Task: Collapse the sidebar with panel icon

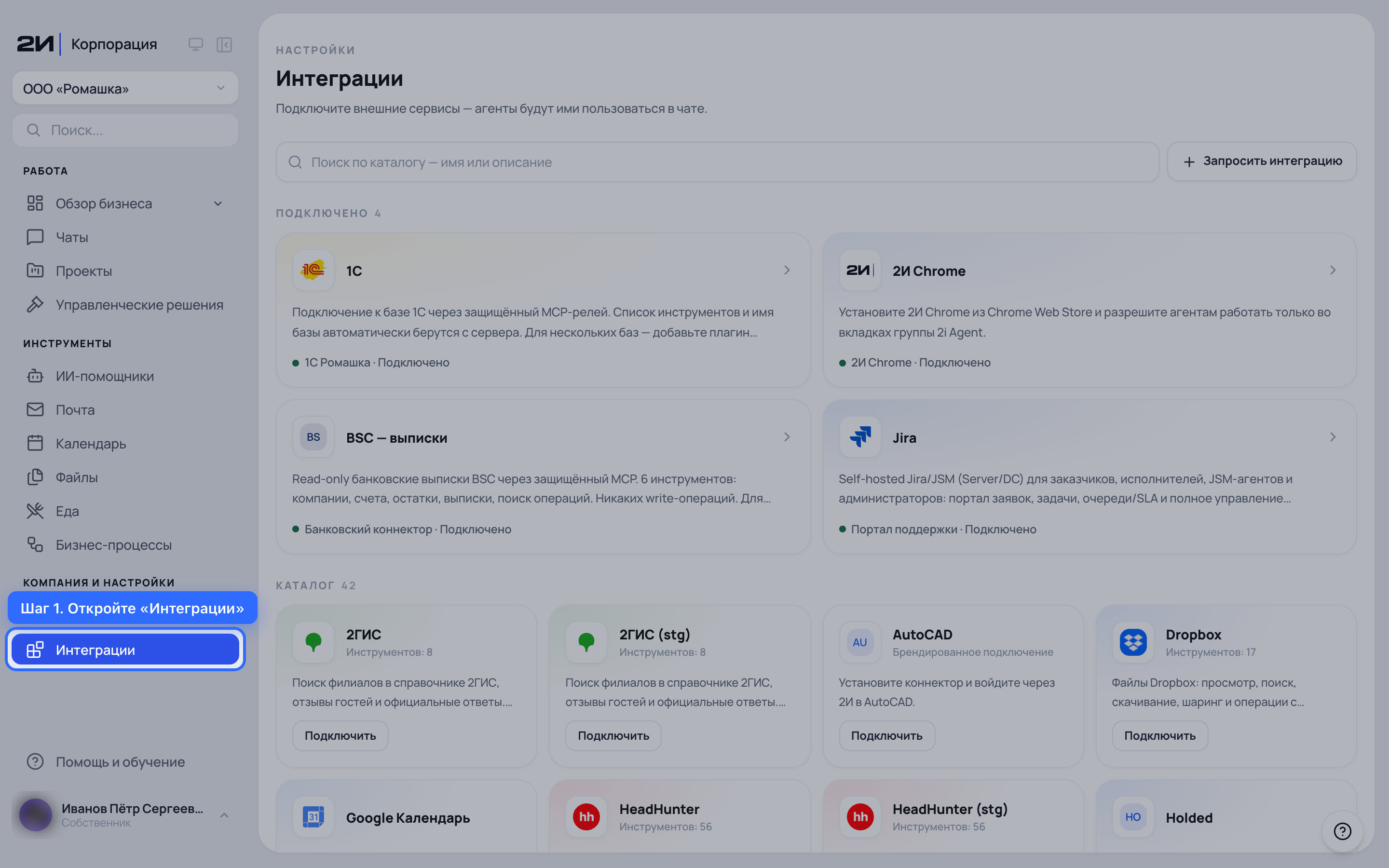Action: 224,44
